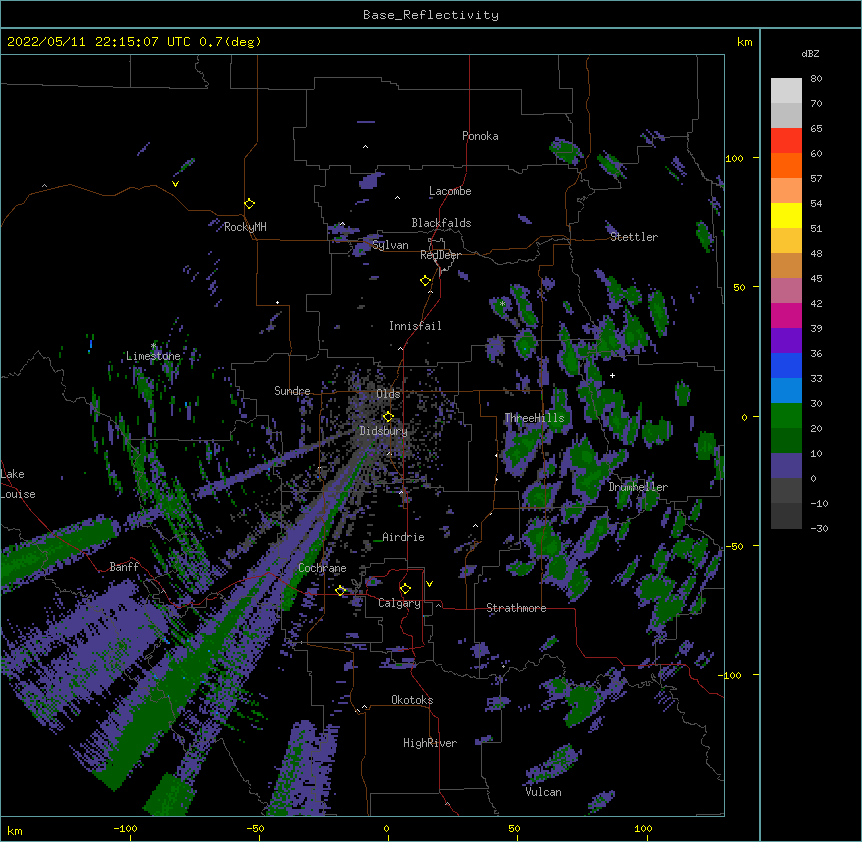The height and width of the screenshot is (842, 862).
Task: Click the Drumheller city label
Action: click(638, 487)
